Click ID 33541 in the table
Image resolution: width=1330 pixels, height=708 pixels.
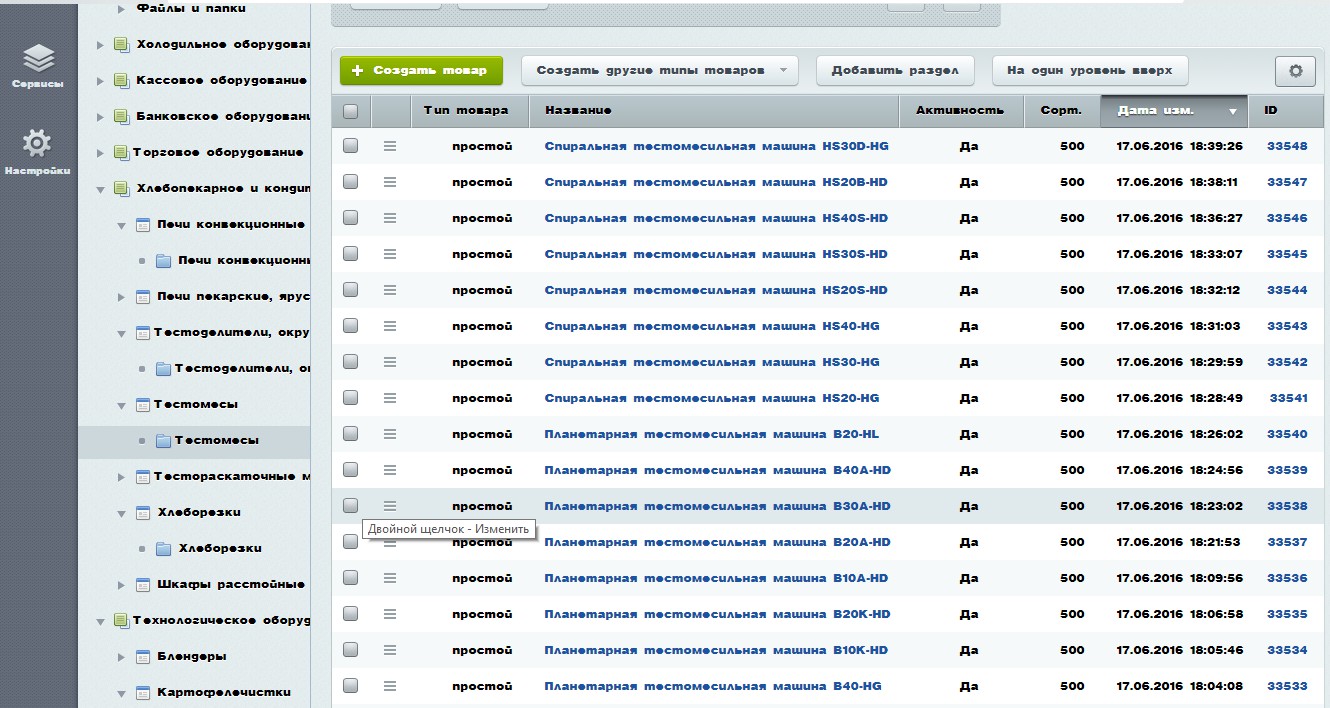pyautogui.click(x=1288, y=398)
